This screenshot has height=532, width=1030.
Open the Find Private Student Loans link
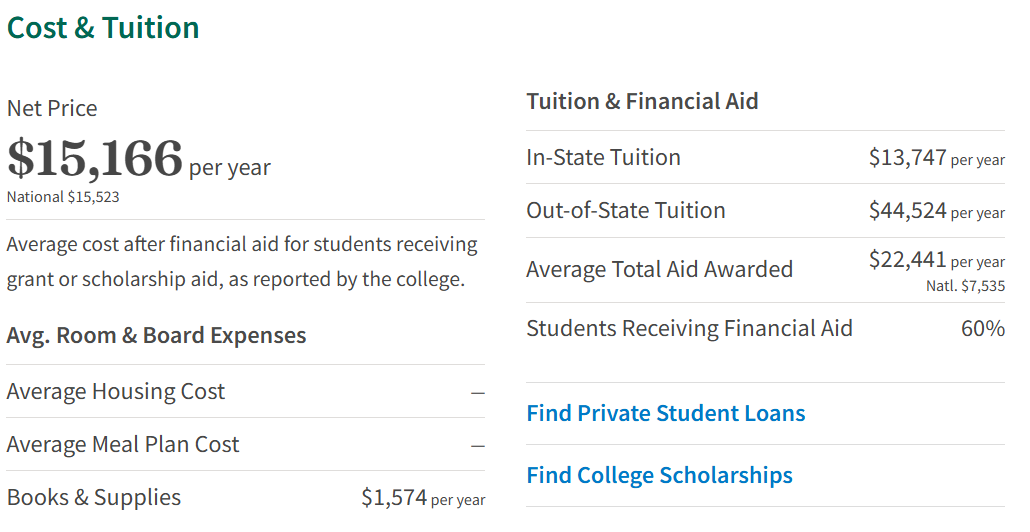click(x=665, y=414)
